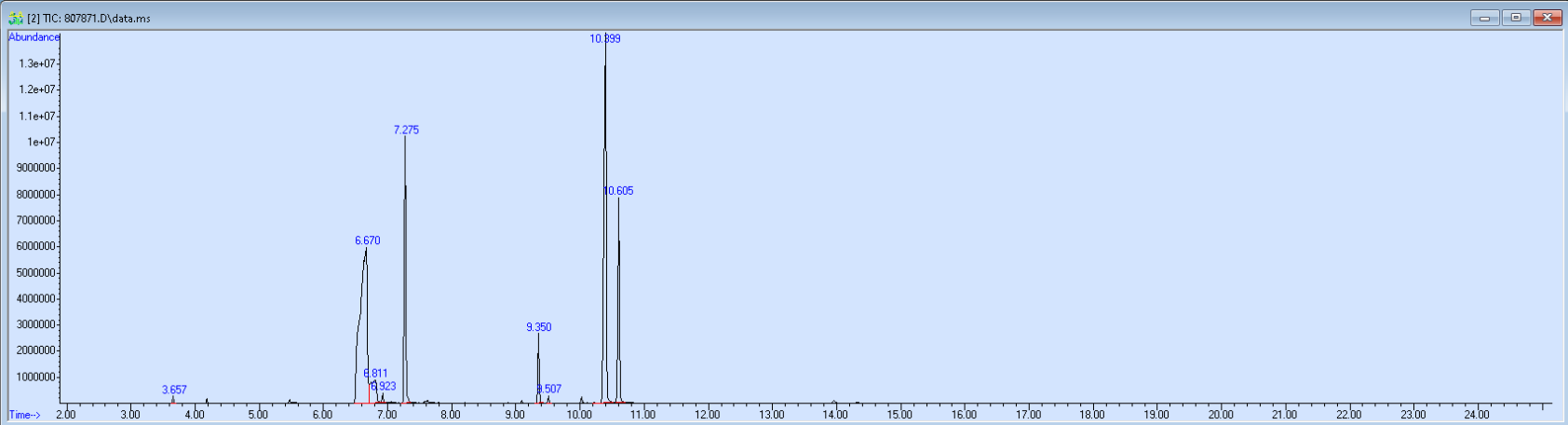Click the 3.00 time axis tick

pos(130,415)
